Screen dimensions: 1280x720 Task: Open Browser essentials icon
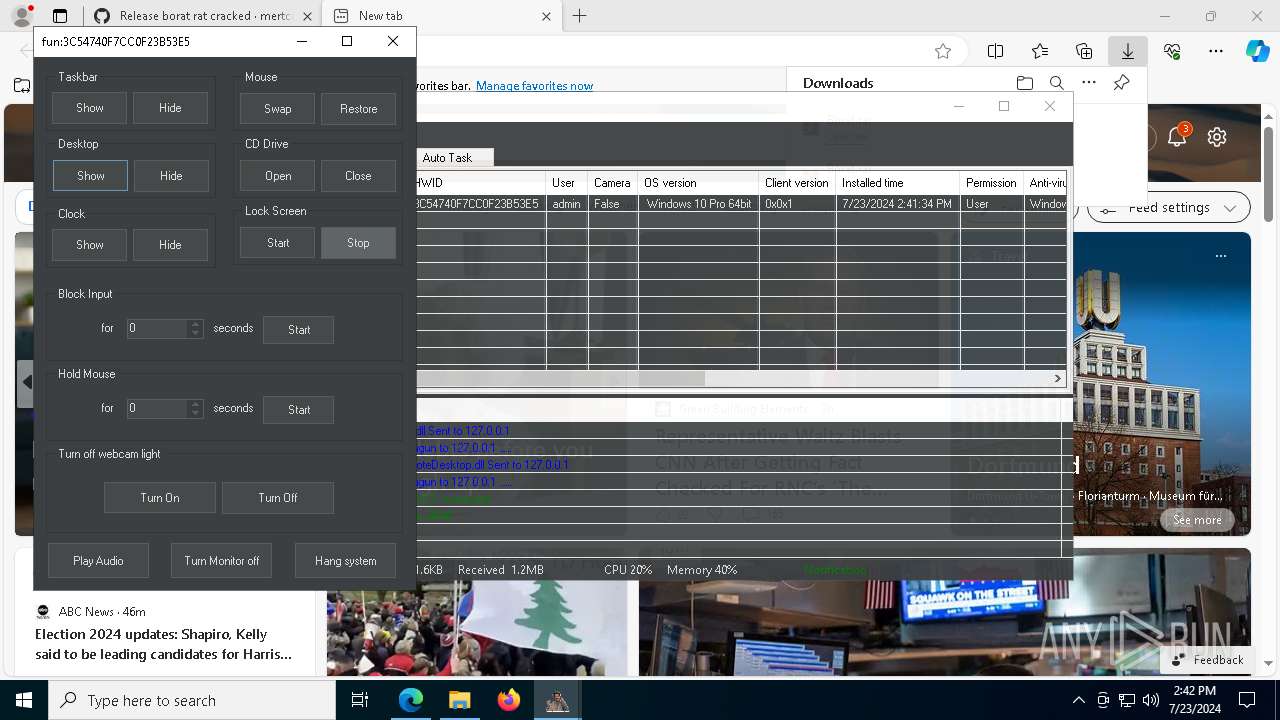click(1172, 51)
